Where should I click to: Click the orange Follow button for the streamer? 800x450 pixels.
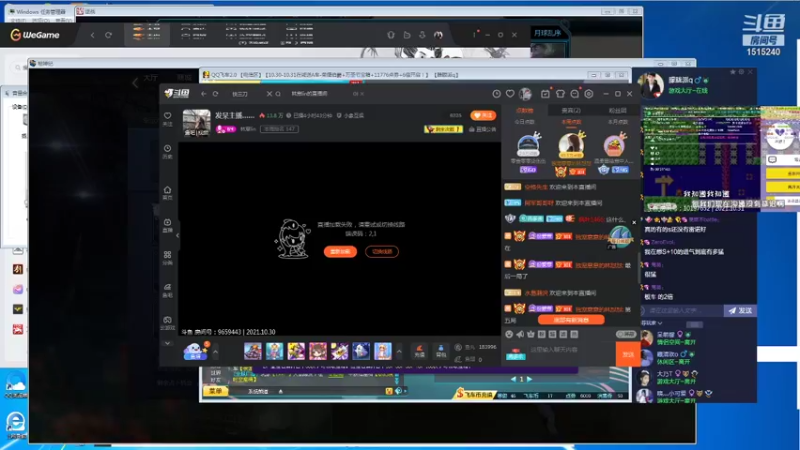click(483, 116)
